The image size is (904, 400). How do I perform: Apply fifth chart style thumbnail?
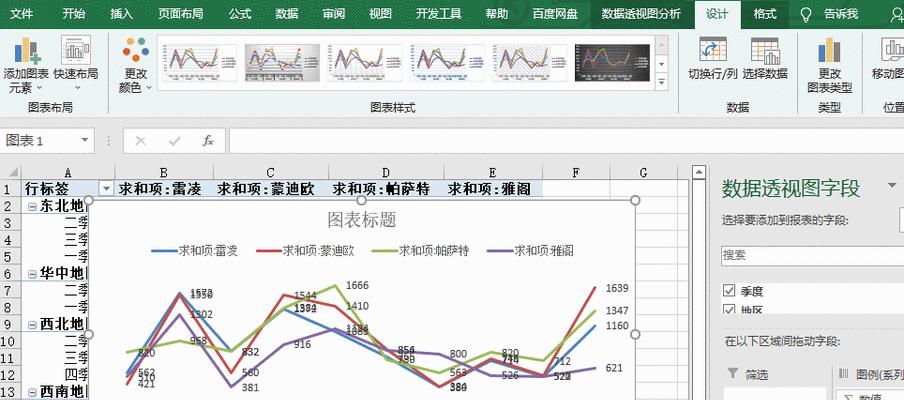[530, 63]
